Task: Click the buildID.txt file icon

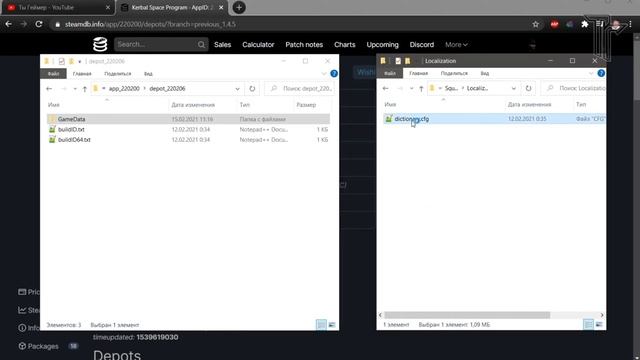Action: pyautogui.click(x=52, y=129)
